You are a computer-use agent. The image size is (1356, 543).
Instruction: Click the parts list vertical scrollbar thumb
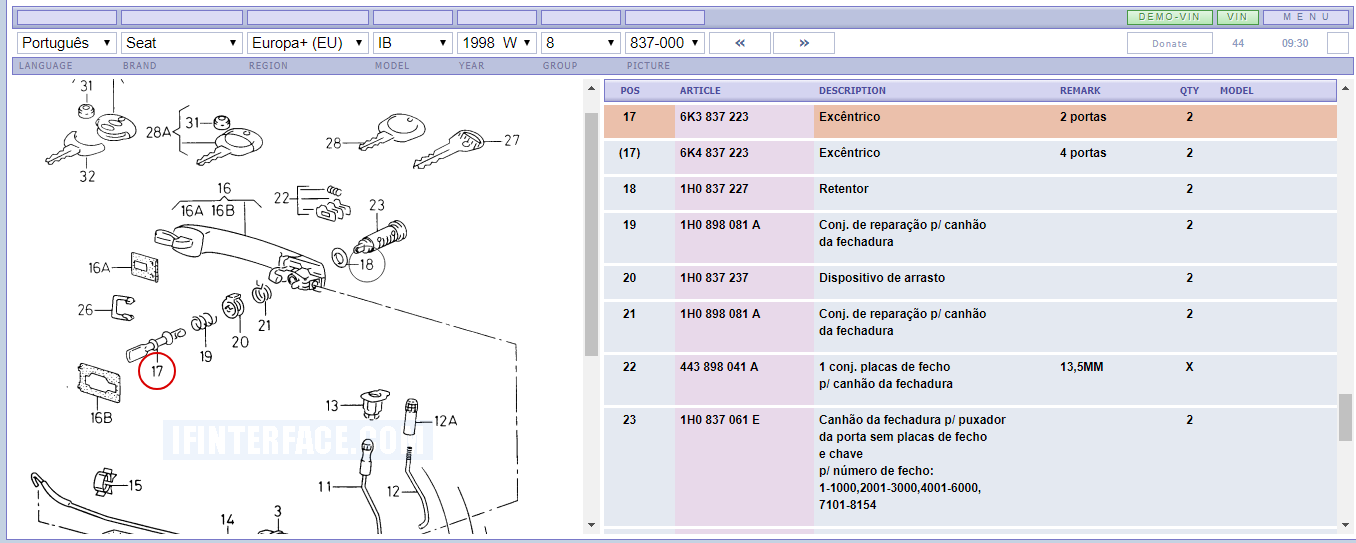(1345, 417)
